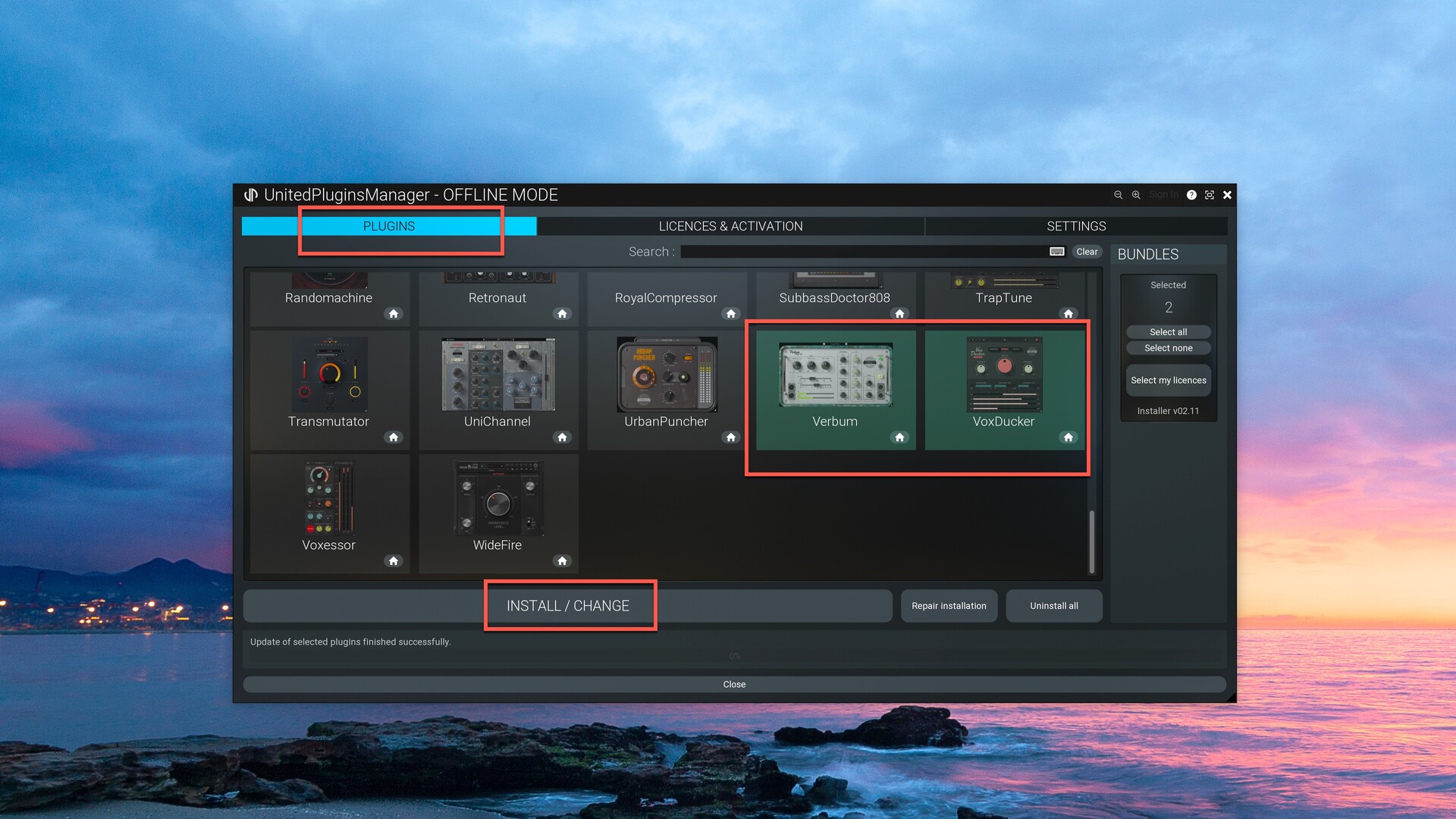The image size is (1456, 819).
Task: Open the Settings tab
Action: pos(1075,226)
